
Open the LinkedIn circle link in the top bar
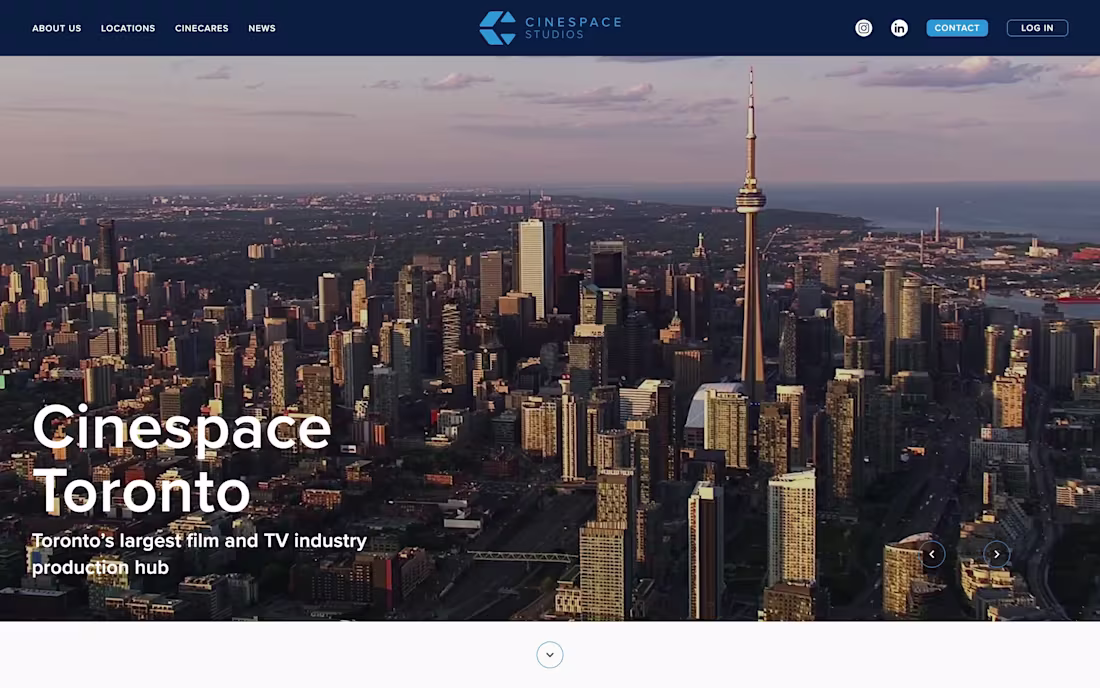click(x=899, y=27)
